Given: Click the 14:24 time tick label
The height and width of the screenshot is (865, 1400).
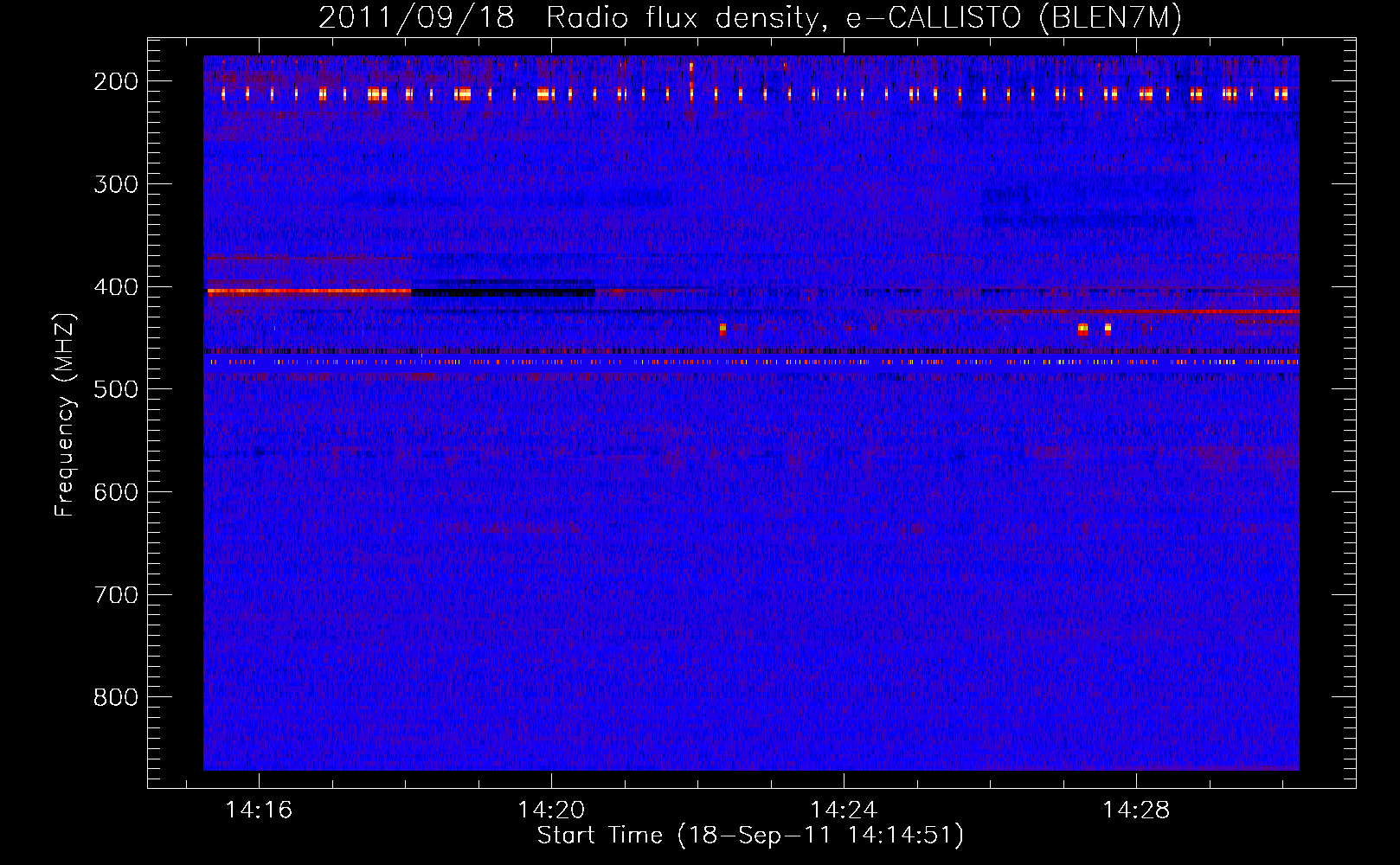Looking at the screenshot, I should click(x=844, y=811).
